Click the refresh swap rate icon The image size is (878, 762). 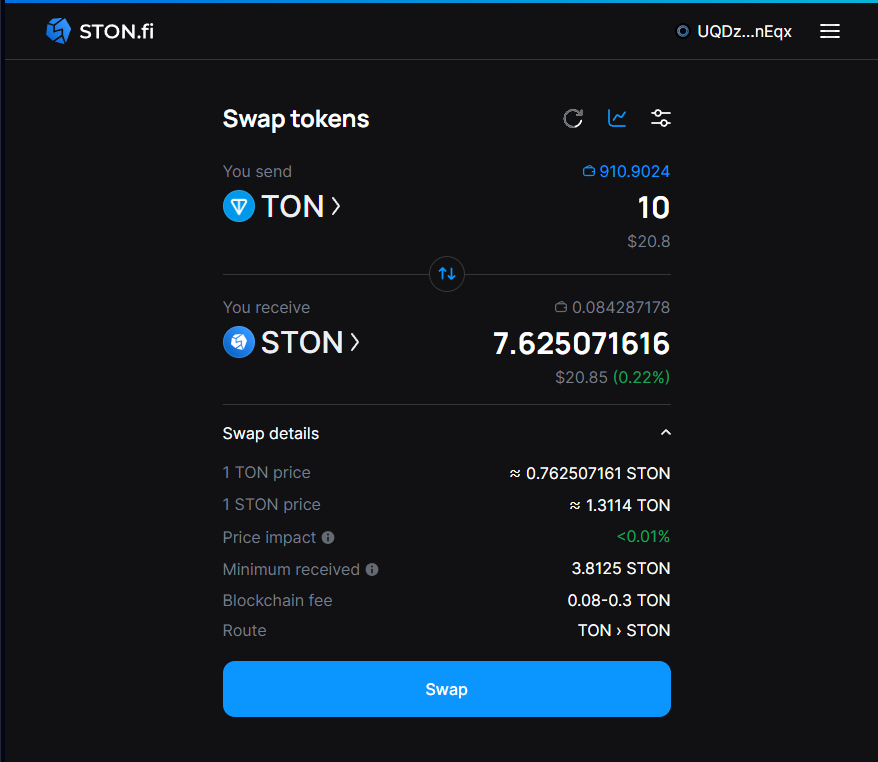click(573, 119)
